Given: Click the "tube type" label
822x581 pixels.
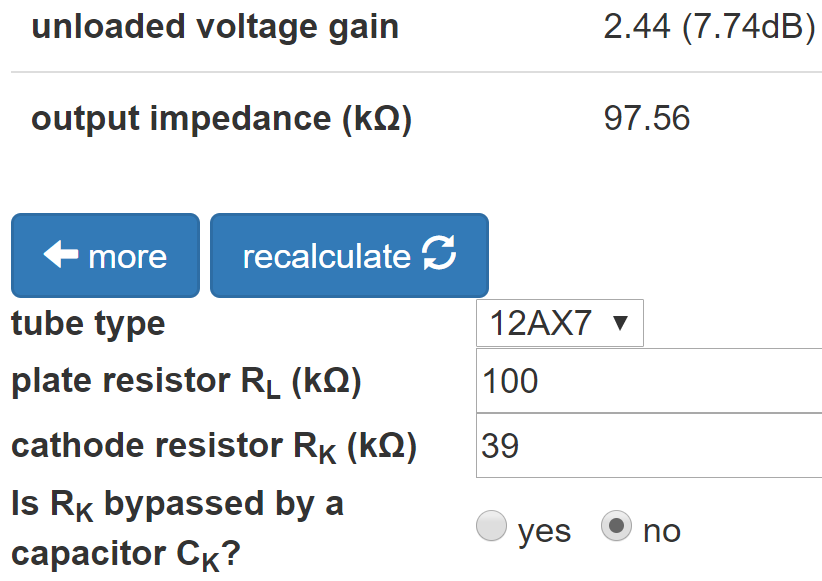Looking at the screenshot, I should 88,324.
